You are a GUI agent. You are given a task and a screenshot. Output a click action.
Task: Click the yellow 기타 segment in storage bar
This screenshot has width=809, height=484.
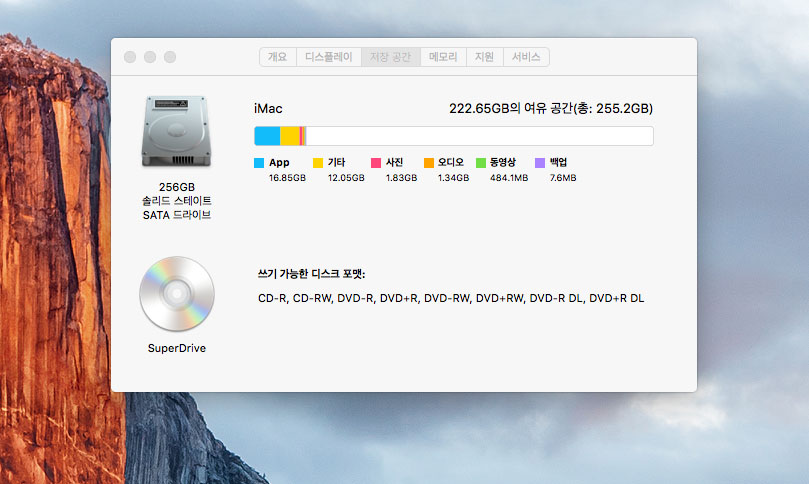pos(290,136)
